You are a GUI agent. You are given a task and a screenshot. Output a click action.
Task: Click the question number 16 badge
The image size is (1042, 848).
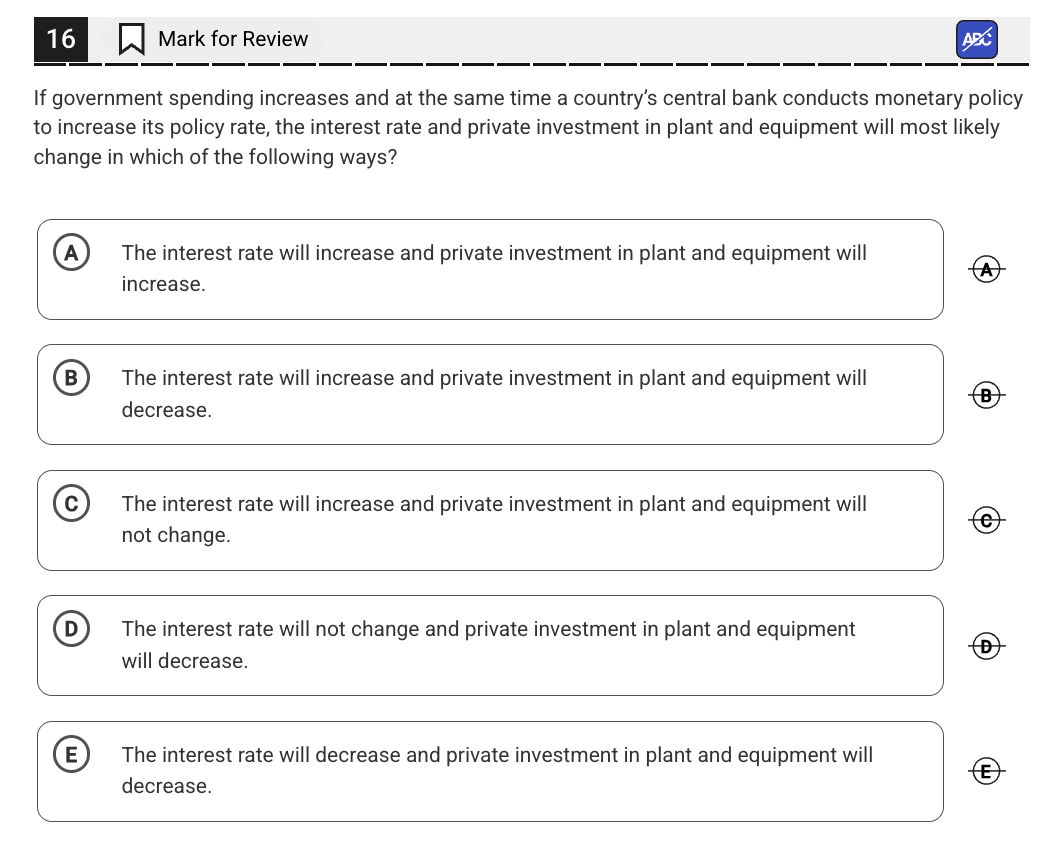tap(61, 39)
